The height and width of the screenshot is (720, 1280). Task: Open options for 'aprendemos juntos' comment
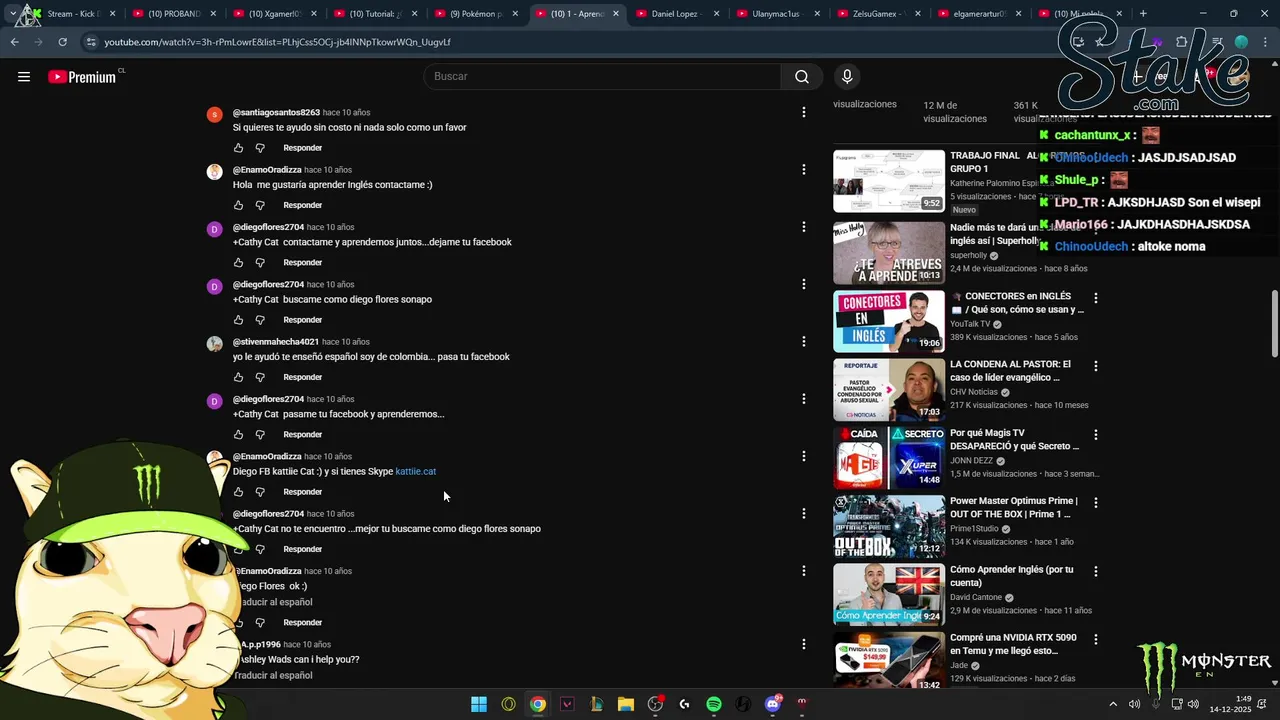tap(803, 227)
